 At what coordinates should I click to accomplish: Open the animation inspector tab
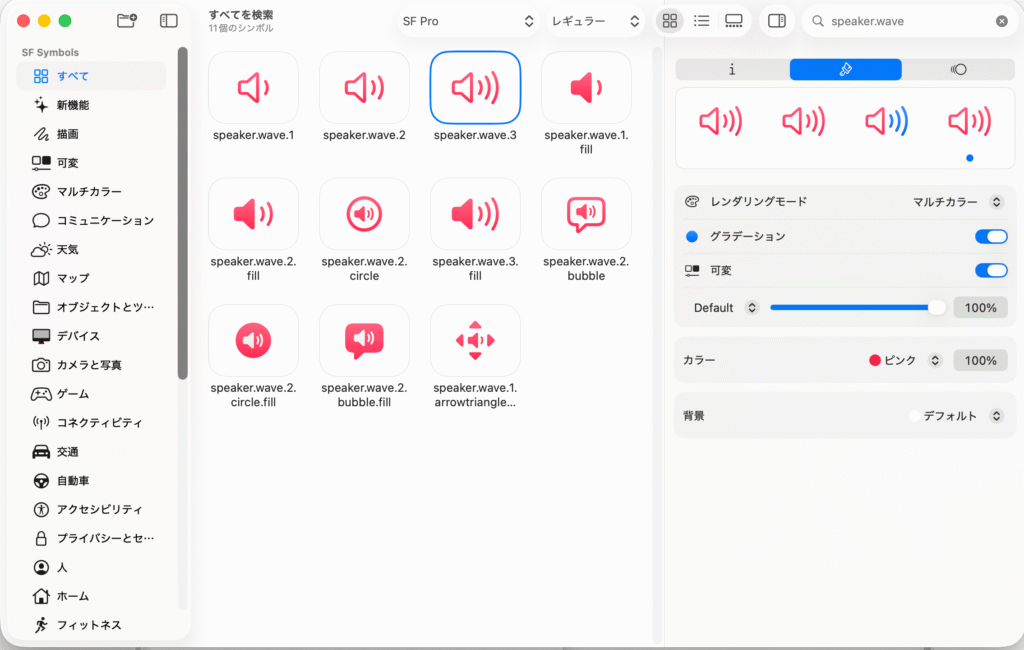coord(958,69)
